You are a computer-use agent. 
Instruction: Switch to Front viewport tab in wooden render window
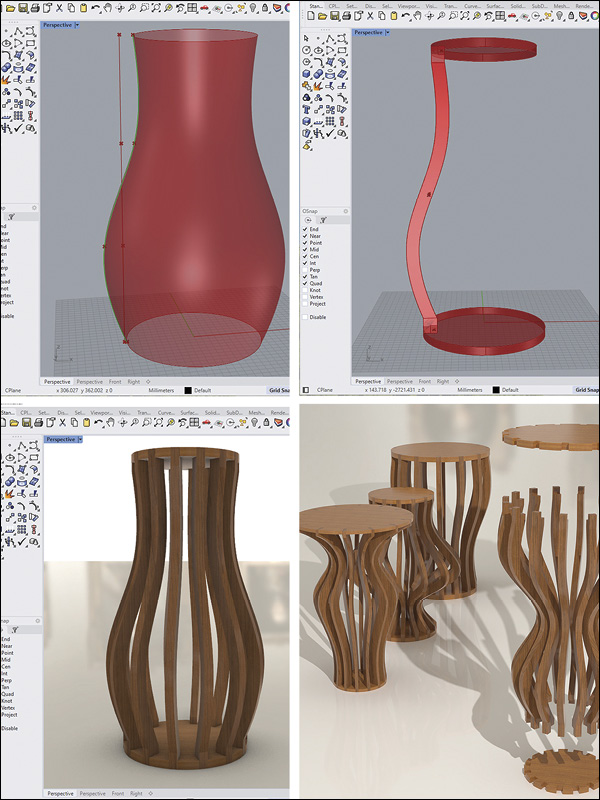tap(118, 793)
